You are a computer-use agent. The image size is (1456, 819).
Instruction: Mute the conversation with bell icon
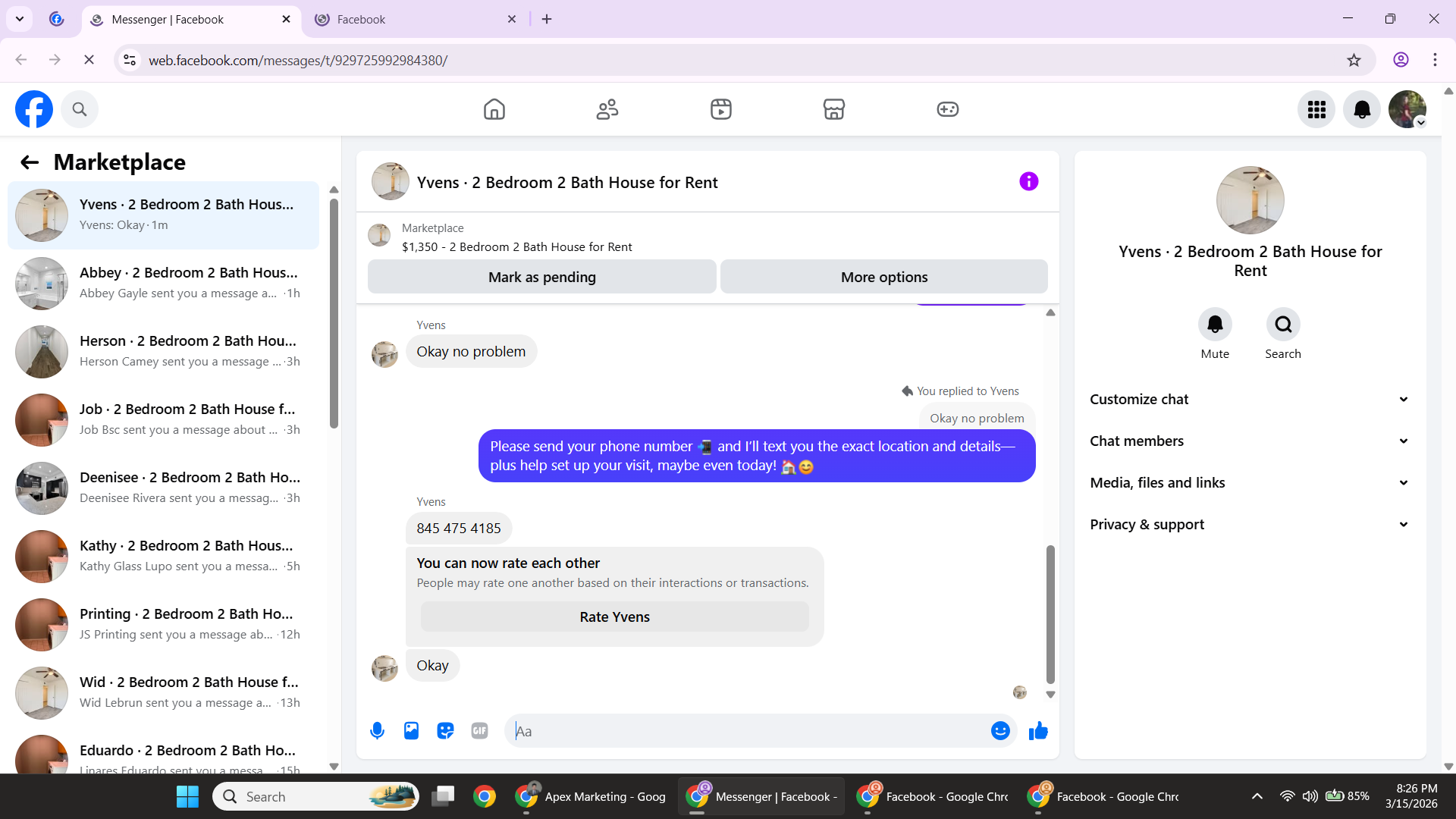click(x=1215, y=325)
